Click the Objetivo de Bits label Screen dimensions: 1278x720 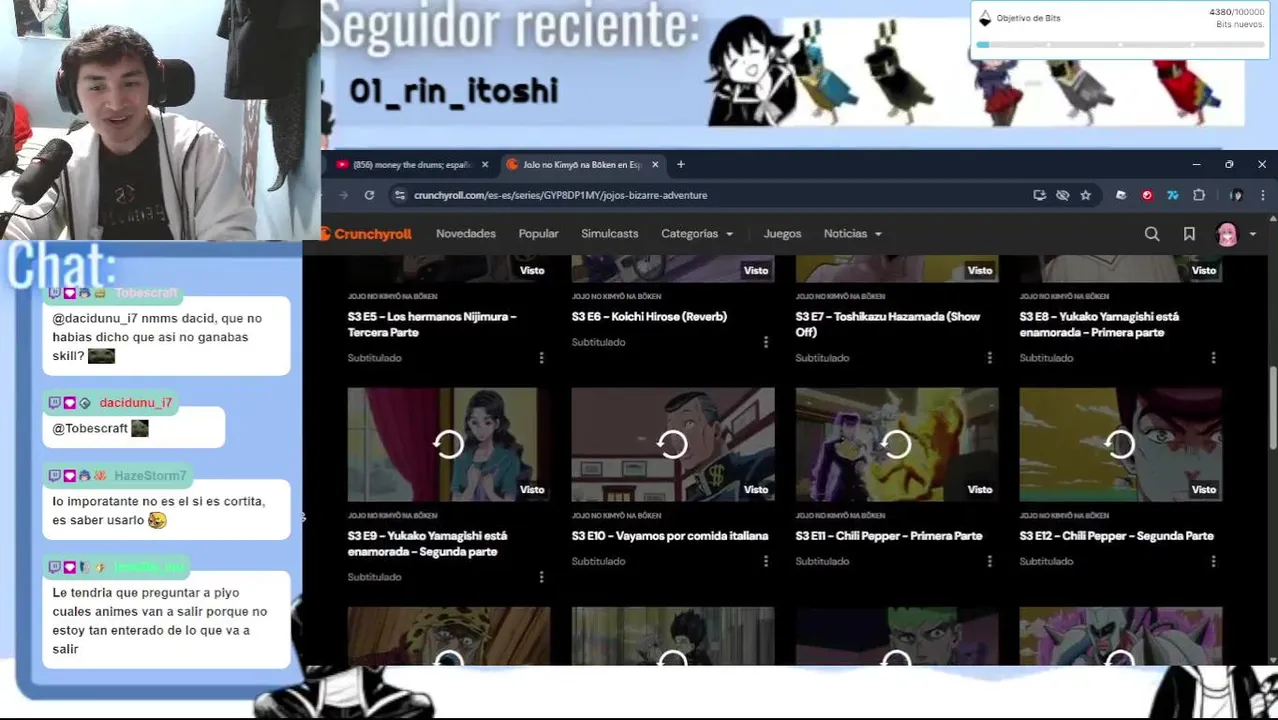point(1028,18)
